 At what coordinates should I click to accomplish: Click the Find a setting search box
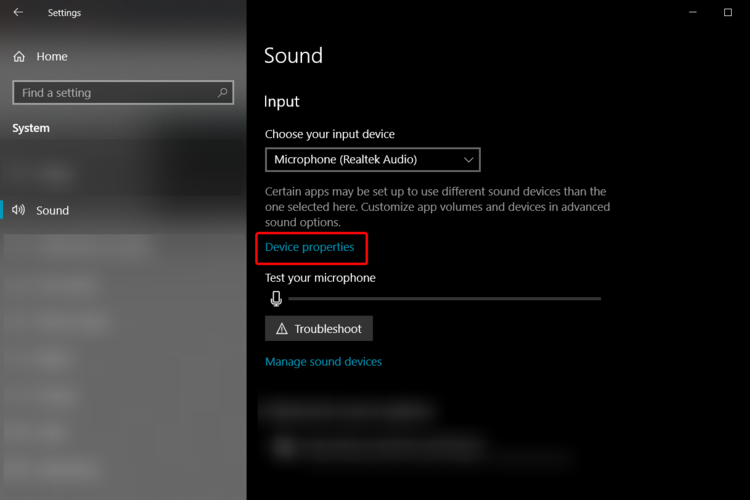pos(112,92)
